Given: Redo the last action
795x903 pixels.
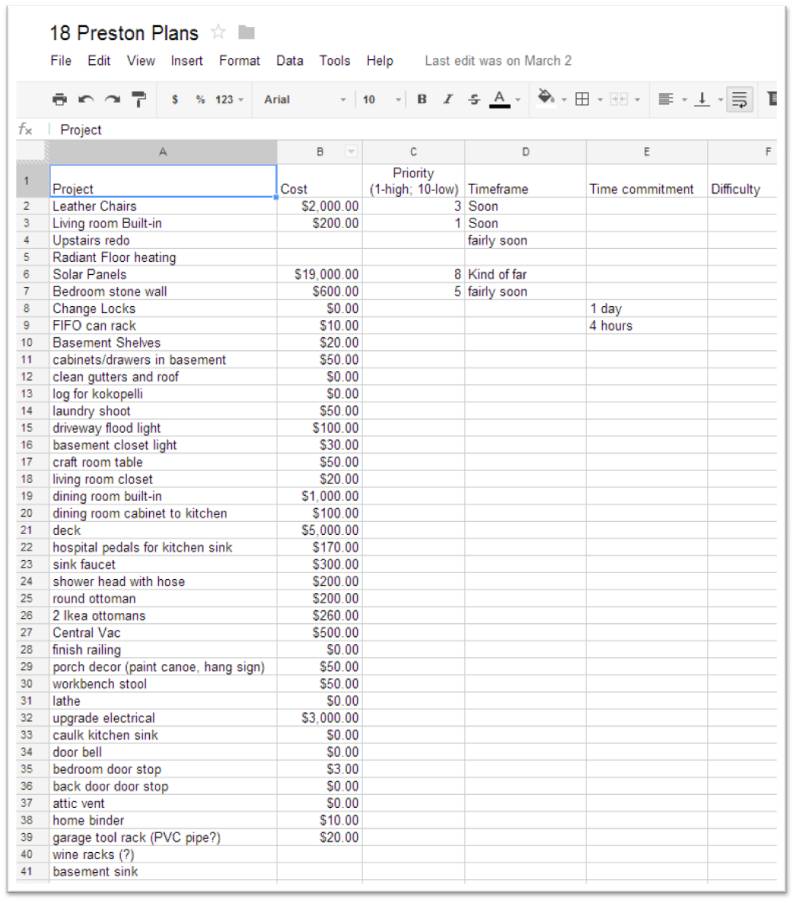Looking at the screenshot, I should 112,100.
